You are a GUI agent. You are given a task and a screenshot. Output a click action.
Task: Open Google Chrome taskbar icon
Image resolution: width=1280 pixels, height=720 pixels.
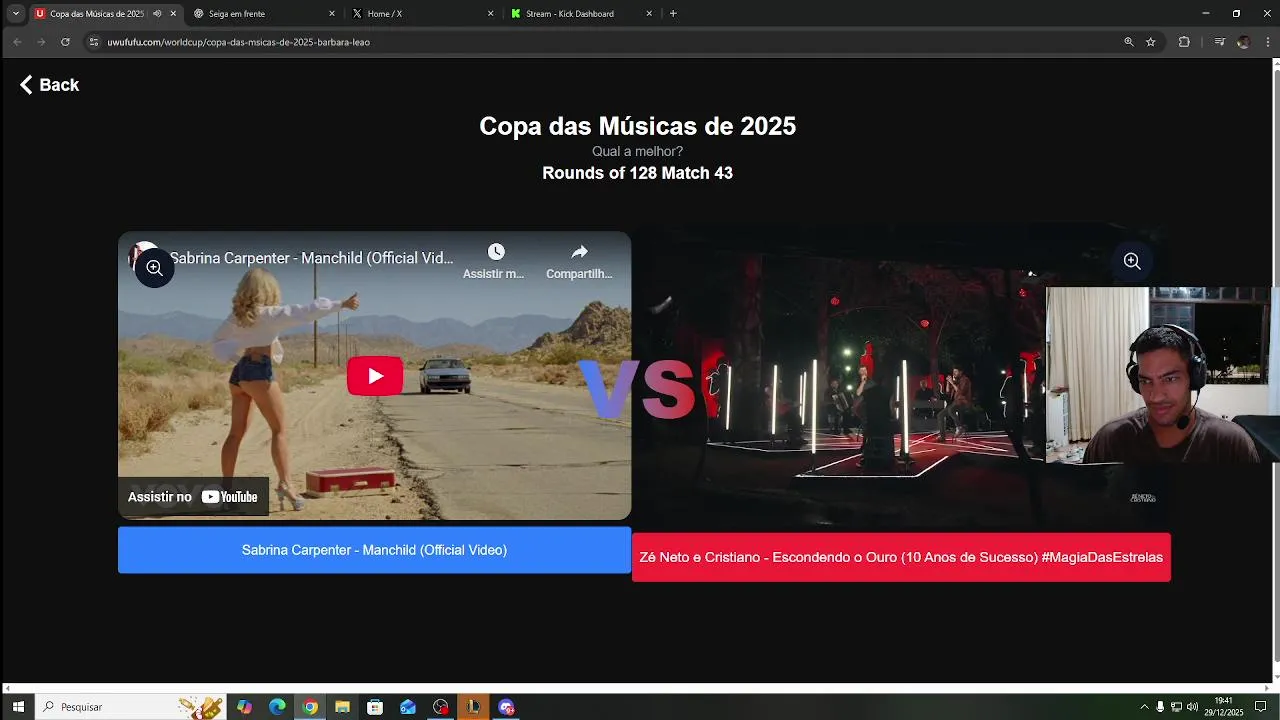tap(310, 707)
